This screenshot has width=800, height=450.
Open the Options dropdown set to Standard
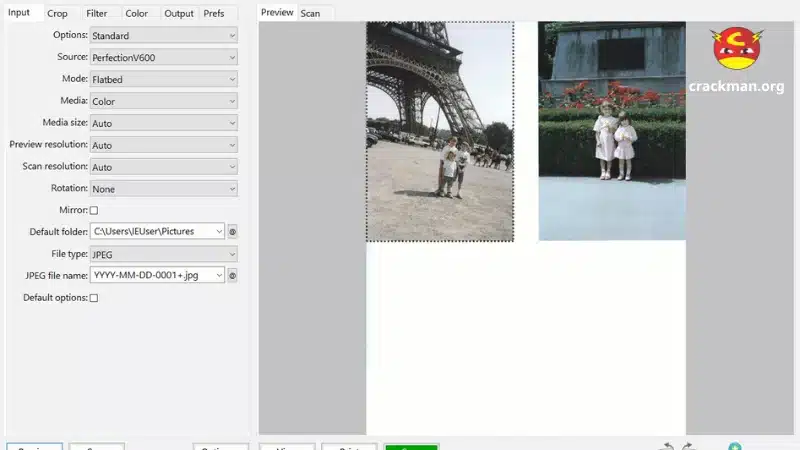pyautogui.click(x=163, y=36)
